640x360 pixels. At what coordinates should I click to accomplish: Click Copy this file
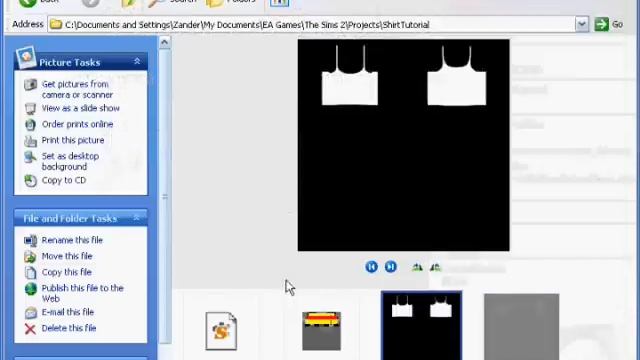[x=67, y=272]
